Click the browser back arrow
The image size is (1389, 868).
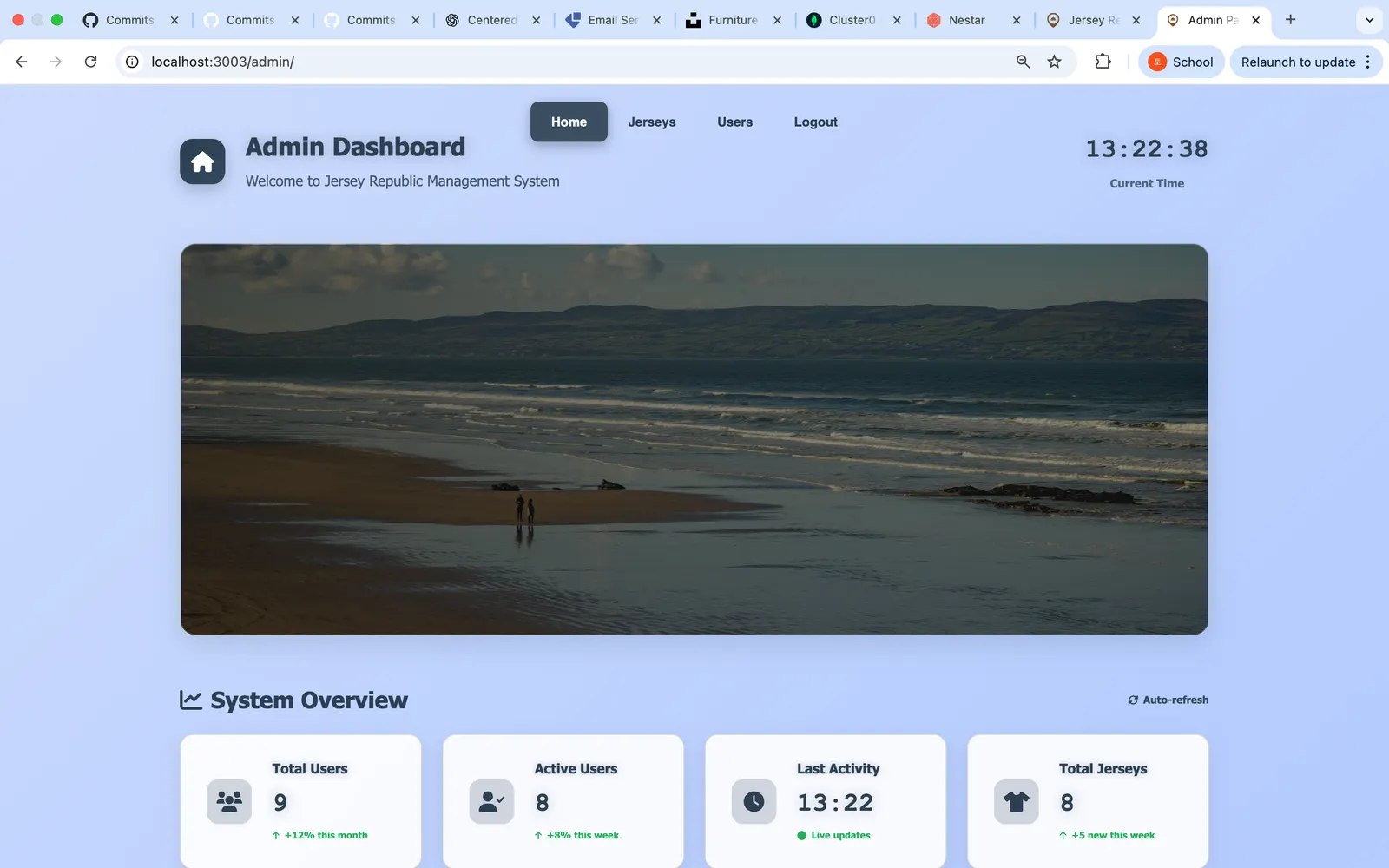(22, 62)
